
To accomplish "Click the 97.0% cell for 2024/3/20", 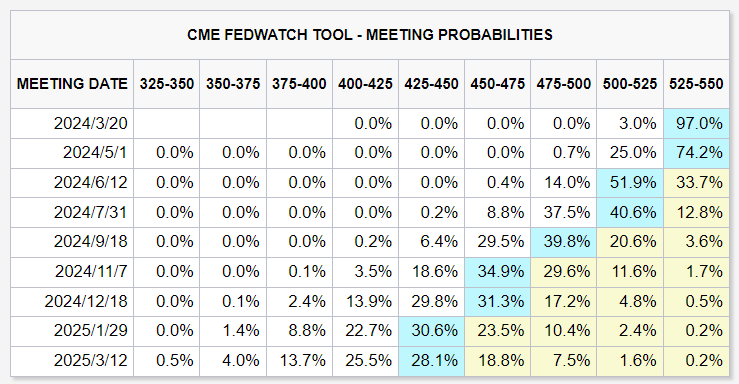I will [696, 123].
